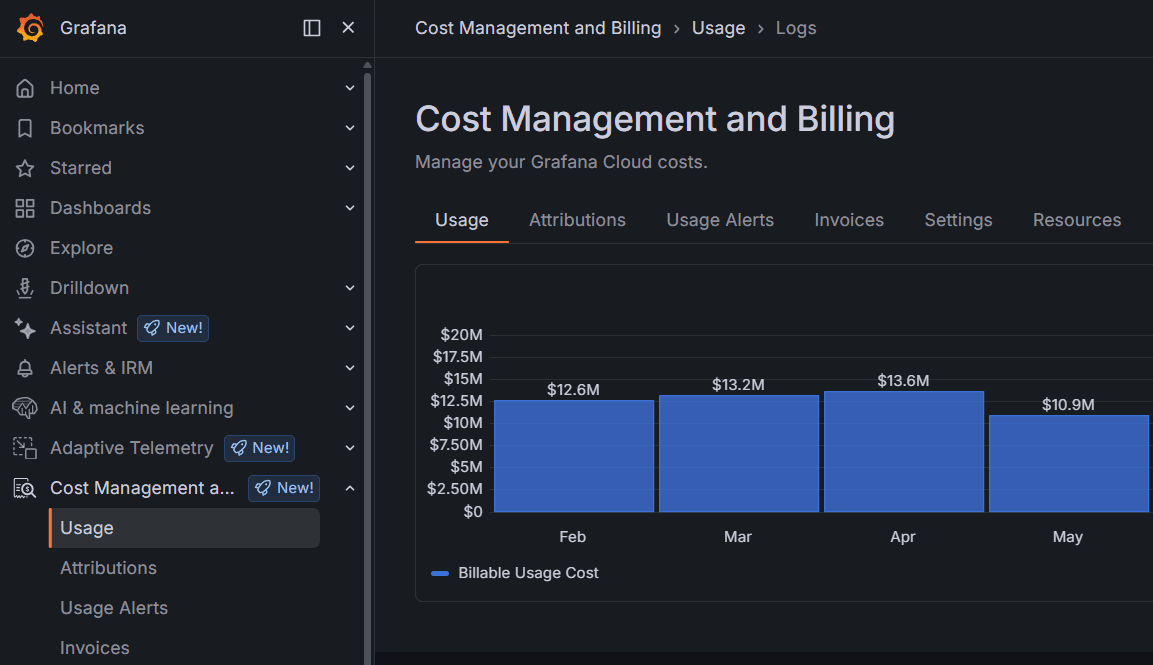Select the AI & machine learning brain icon
The width and height of the screenshot is (1153, 665).
23,408
